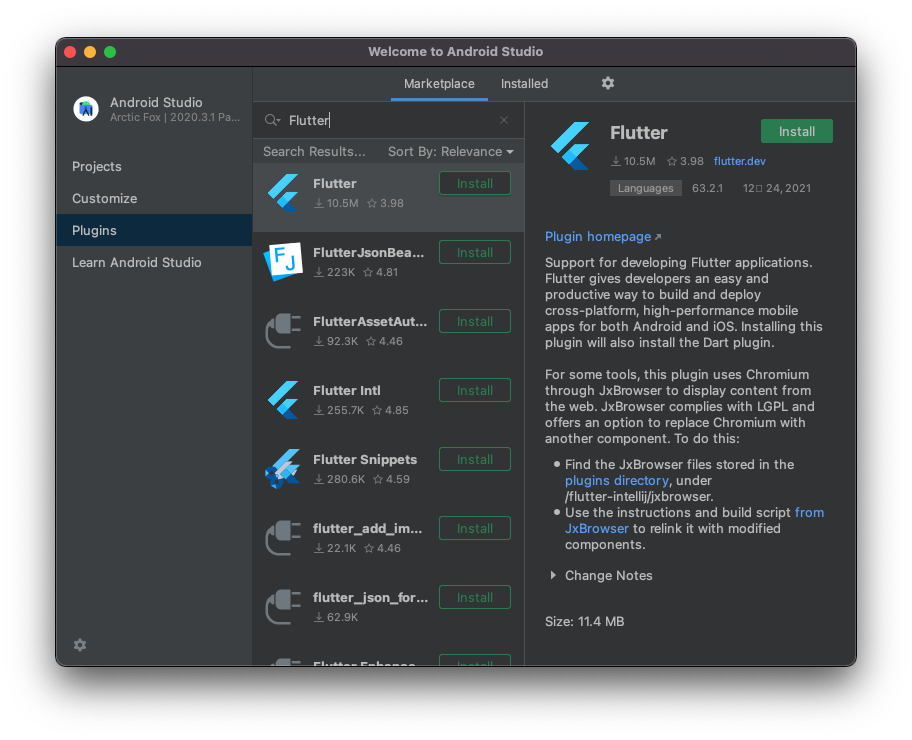Open Projects in the sidebar

tap(154, 166)
